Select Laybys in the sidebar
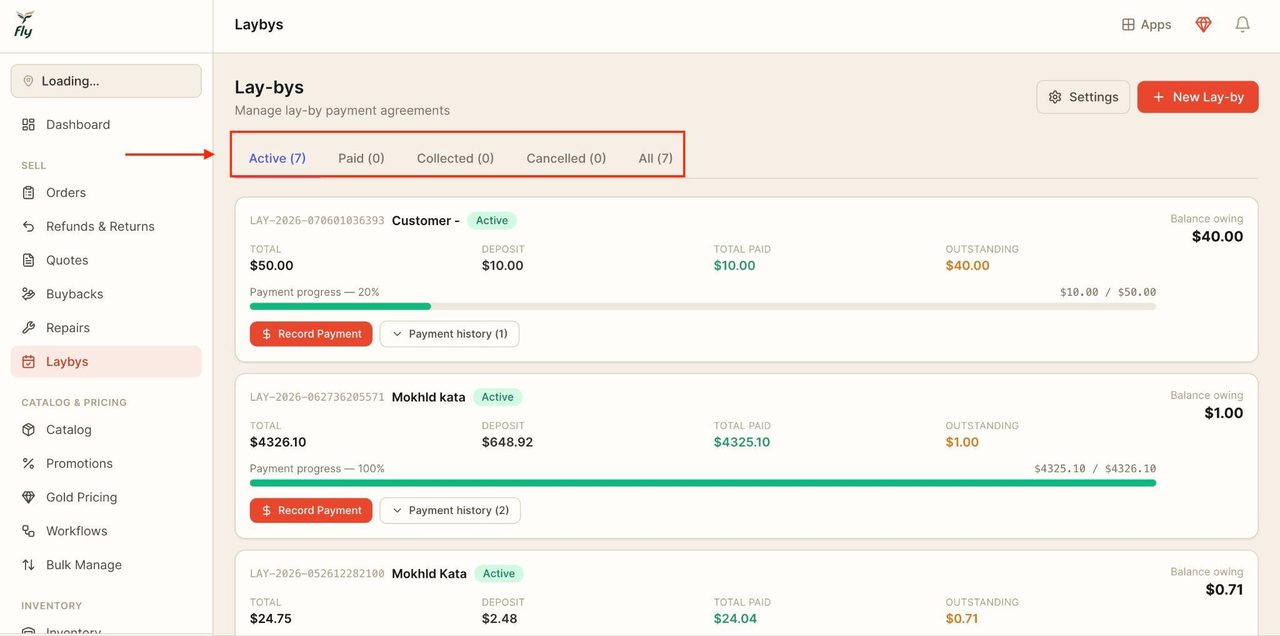Viewport: 1280px width, 636px height. pos(106,362)
